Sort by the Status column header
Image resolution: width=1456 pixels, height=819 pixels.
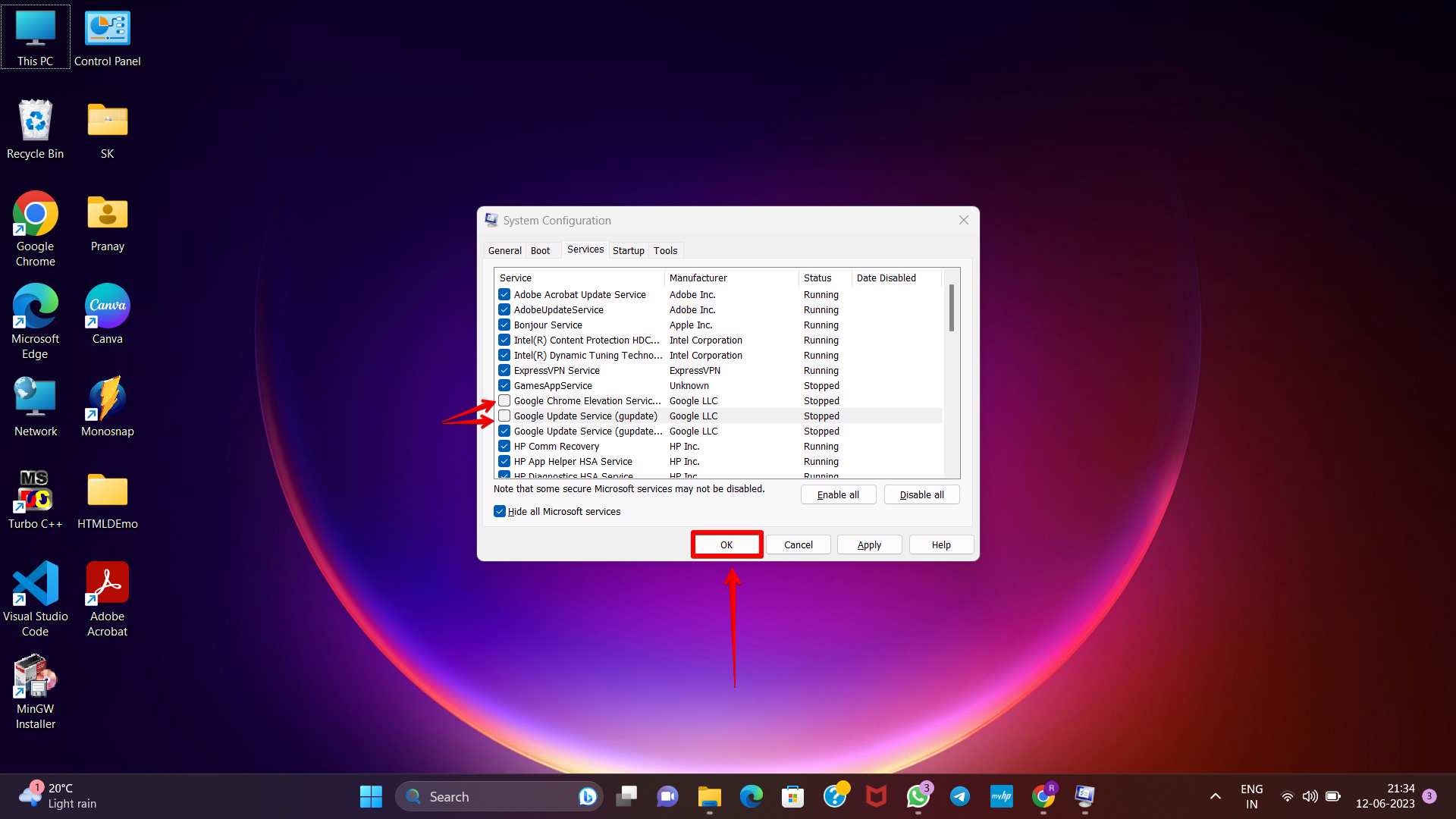(825, 278)
